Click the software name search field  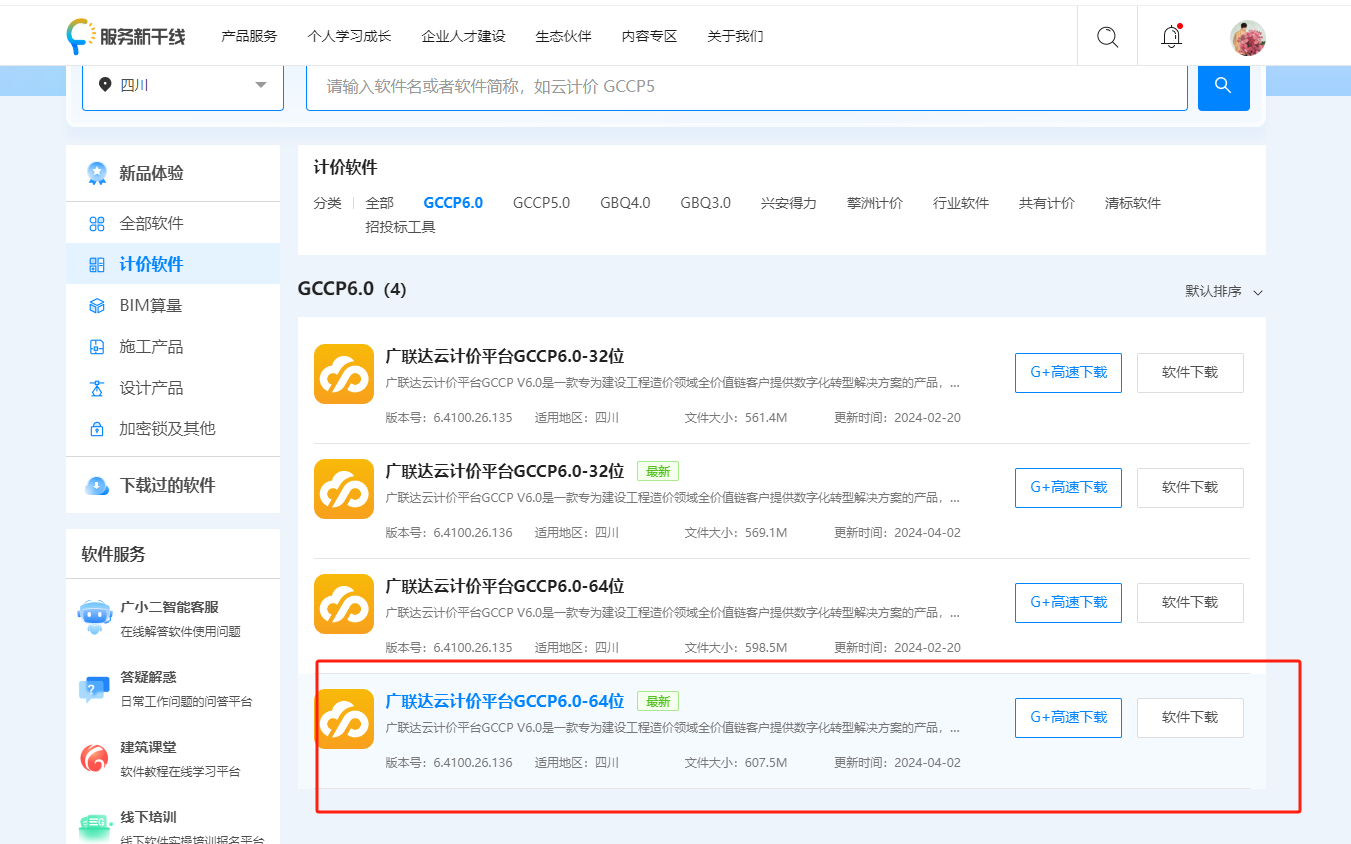746,86
